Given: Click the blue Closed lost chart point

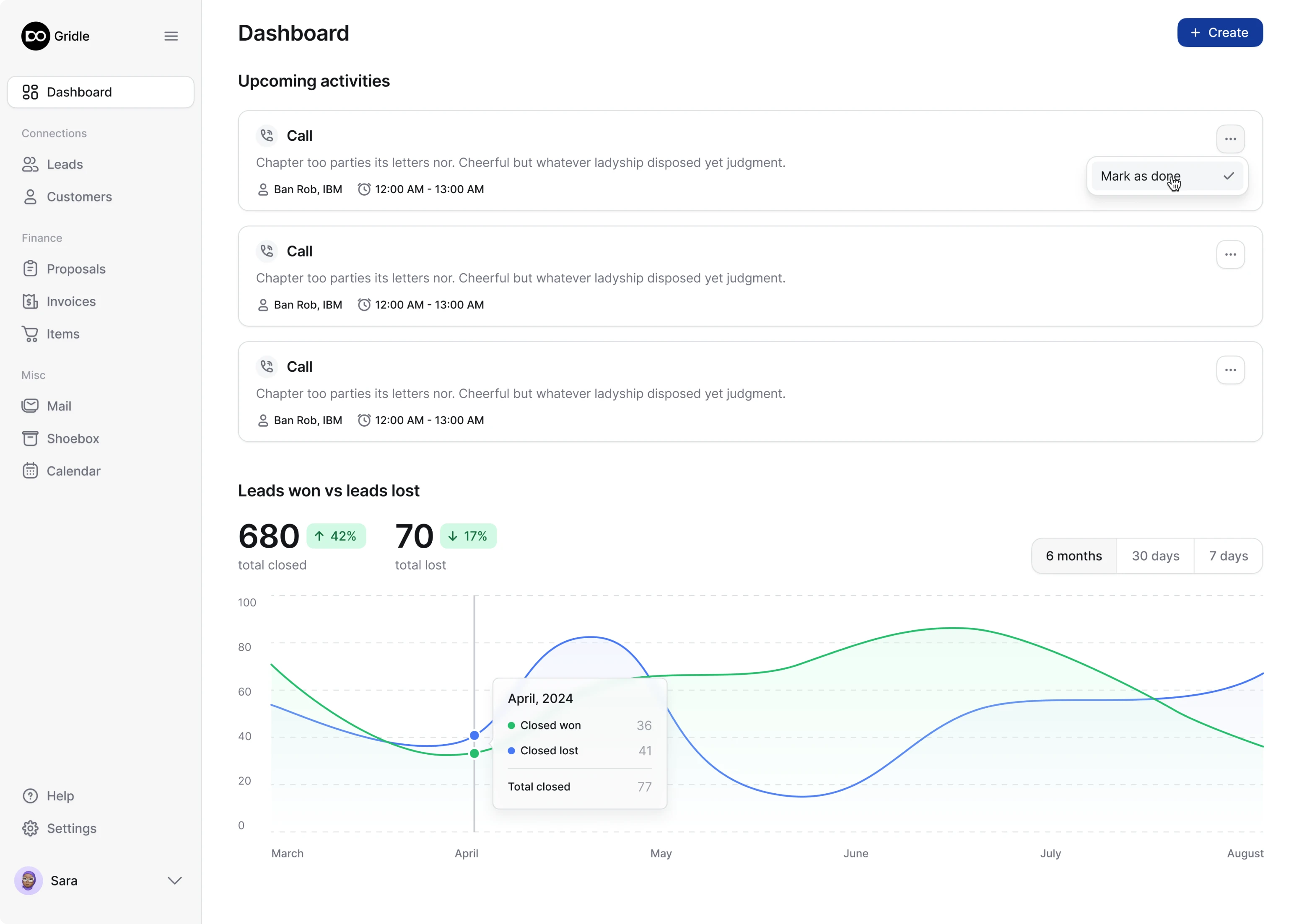Looking at the screenshot, I should pos(474,735).
